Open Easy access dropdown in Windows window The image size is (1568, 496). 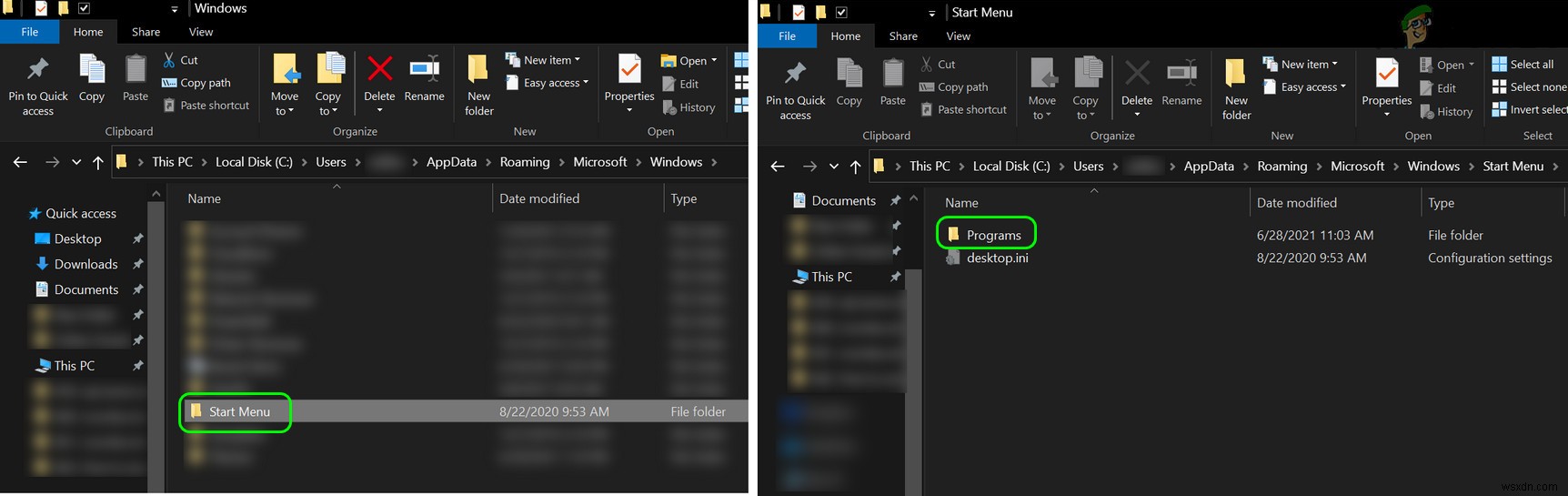pos(548,83)
